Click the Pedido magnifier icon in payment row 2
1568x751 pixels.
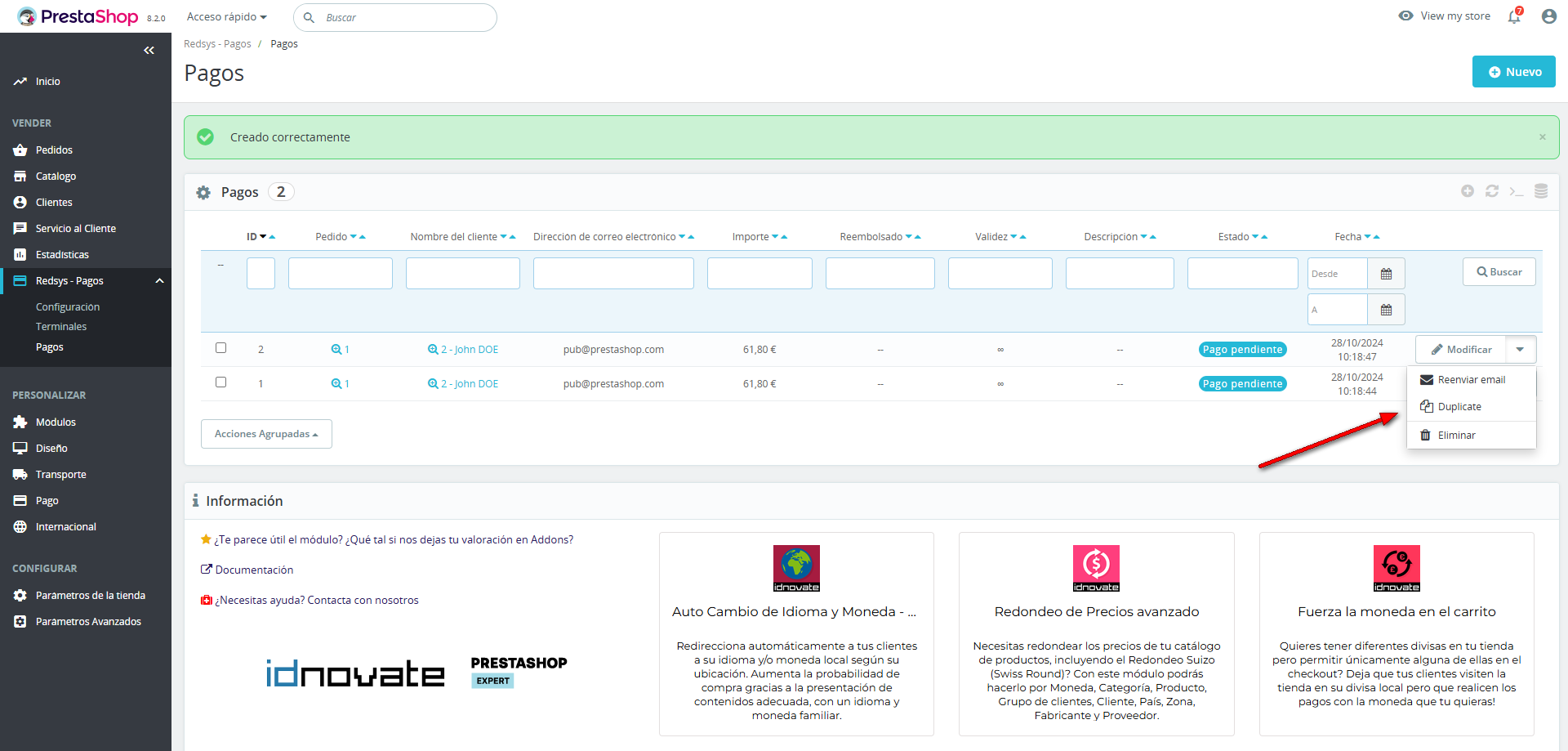(336, 350)
